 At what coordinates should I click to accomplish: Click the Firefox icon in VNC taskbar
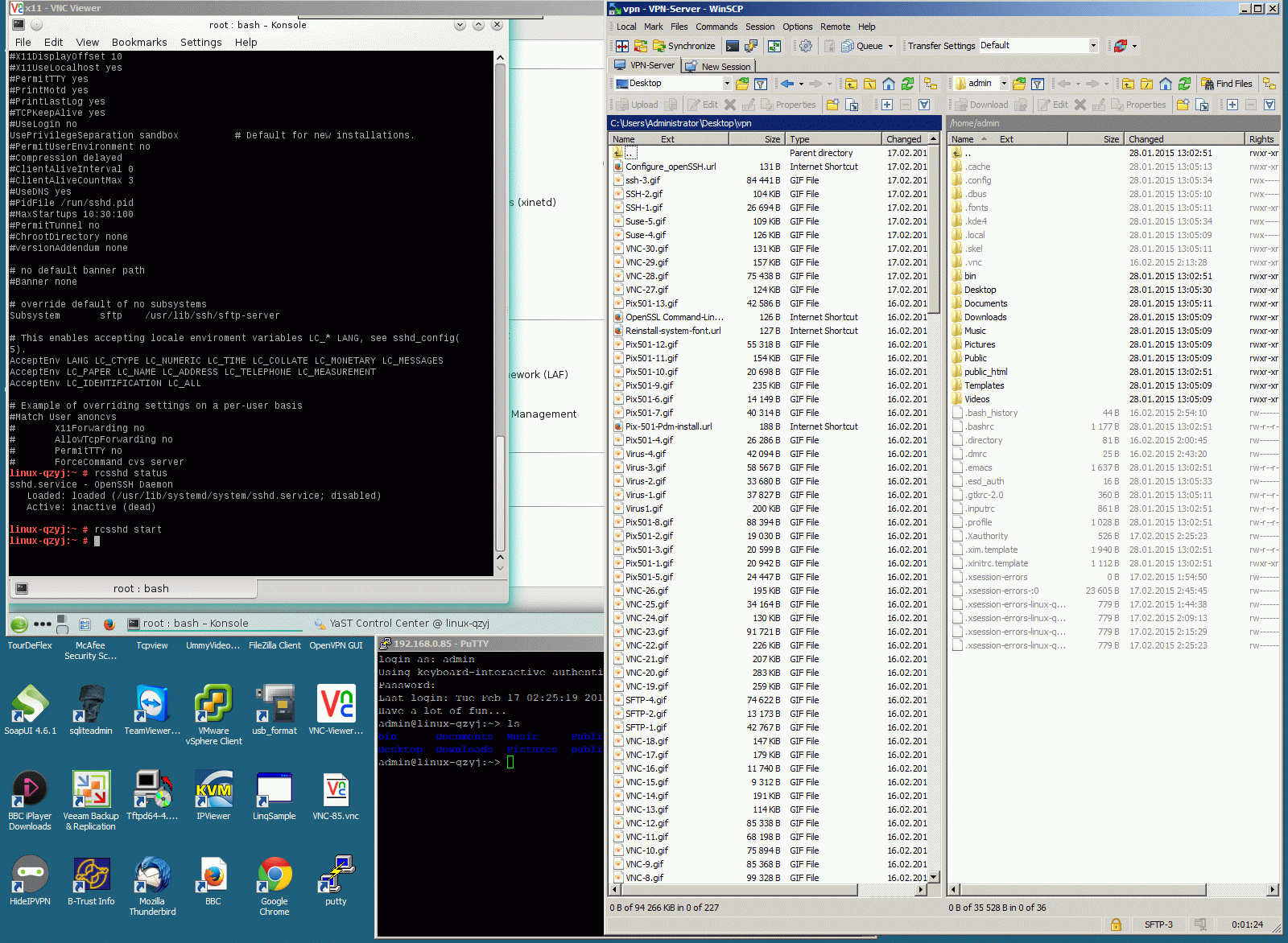coord(109,624)
